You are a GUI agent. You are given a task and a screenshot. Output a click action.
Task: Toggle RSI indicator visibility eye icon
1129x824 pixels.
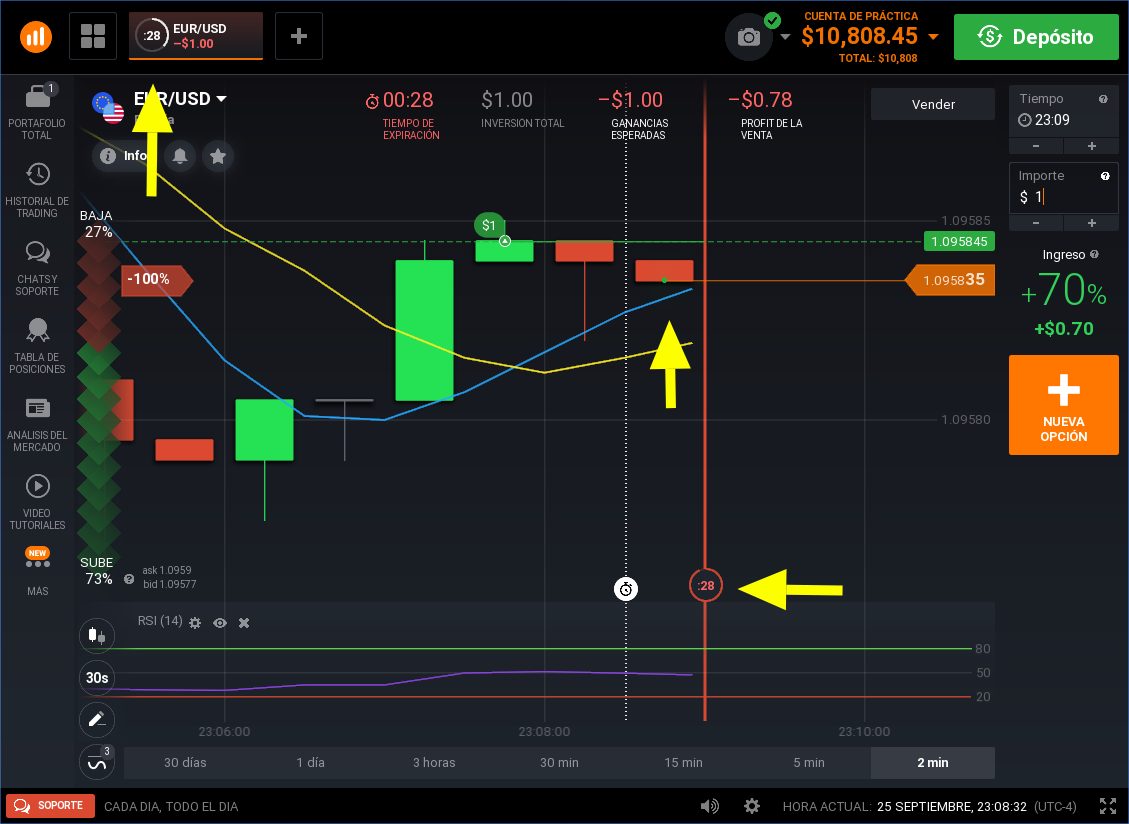[220, 623]
